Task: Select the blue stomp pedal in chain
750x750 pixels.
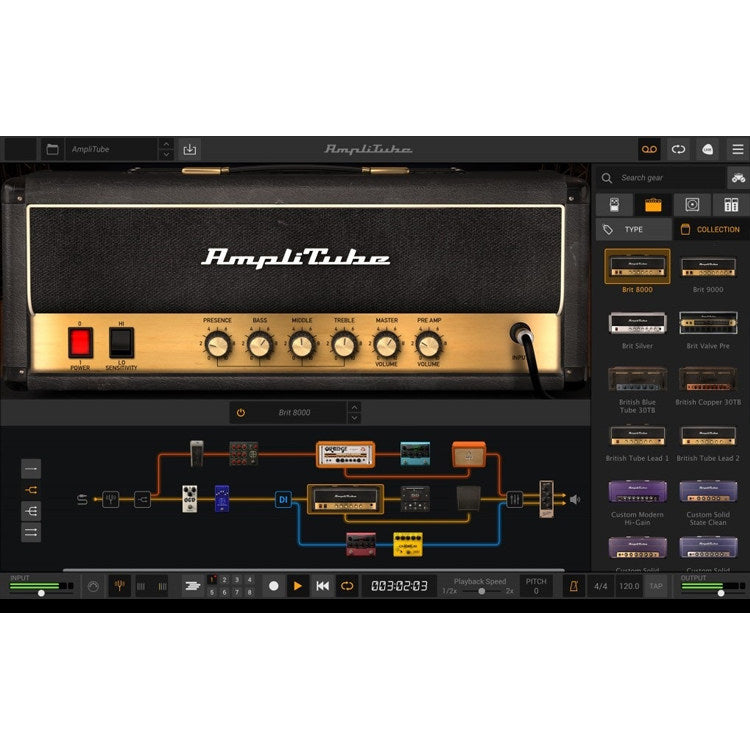Action: coord(222,498)
